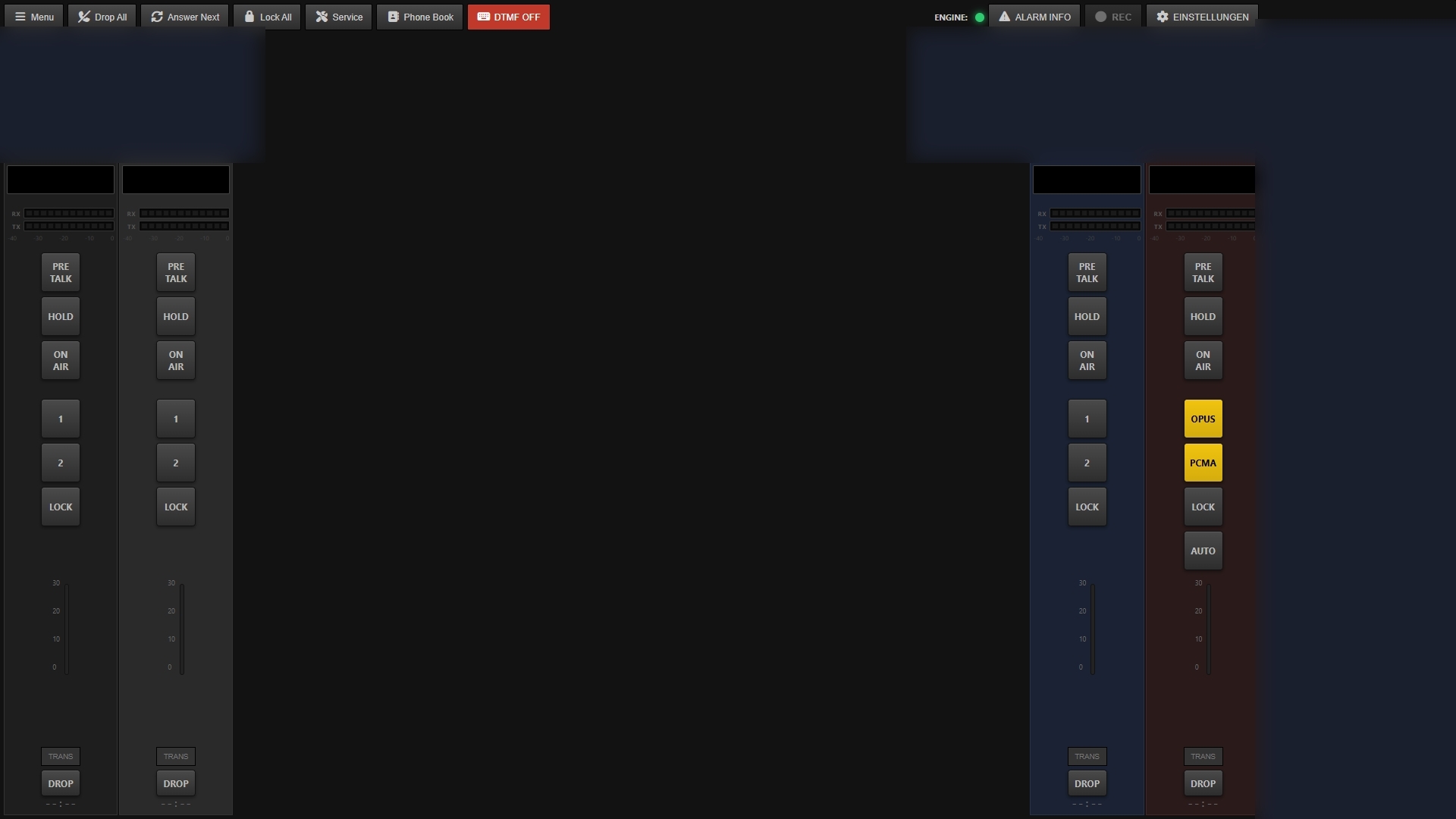The width and height of the screenshot is (1456, 819).
Task: Adjust the first channel's volume fader
Action: (x=67, y=629)
